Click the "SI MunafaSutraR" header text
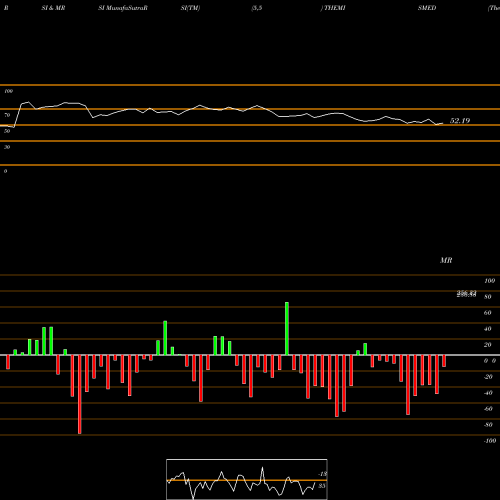The width and height of the screenshot is (500, 500). coord(123,8)
